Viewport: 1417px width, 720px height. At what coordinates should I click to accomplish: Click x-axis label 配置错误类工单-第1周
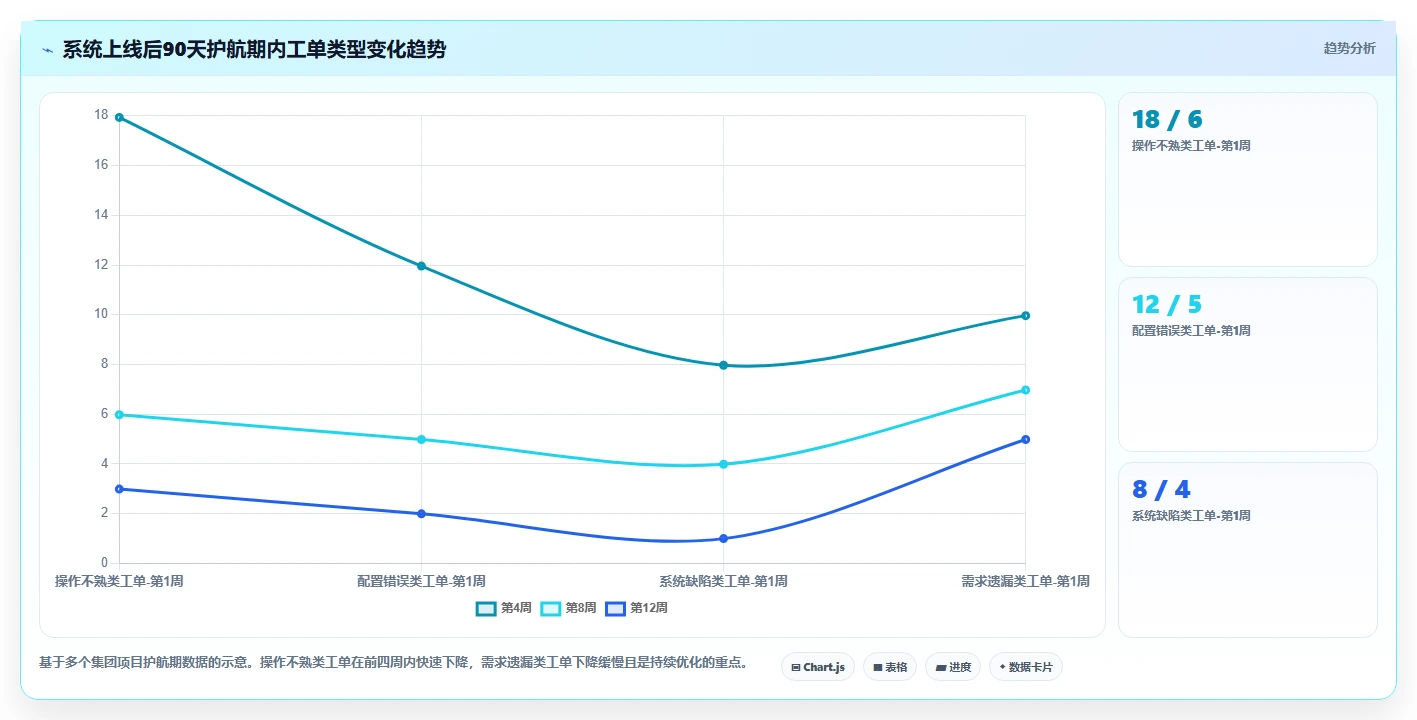pyautogui.click(x=421, y=581)
